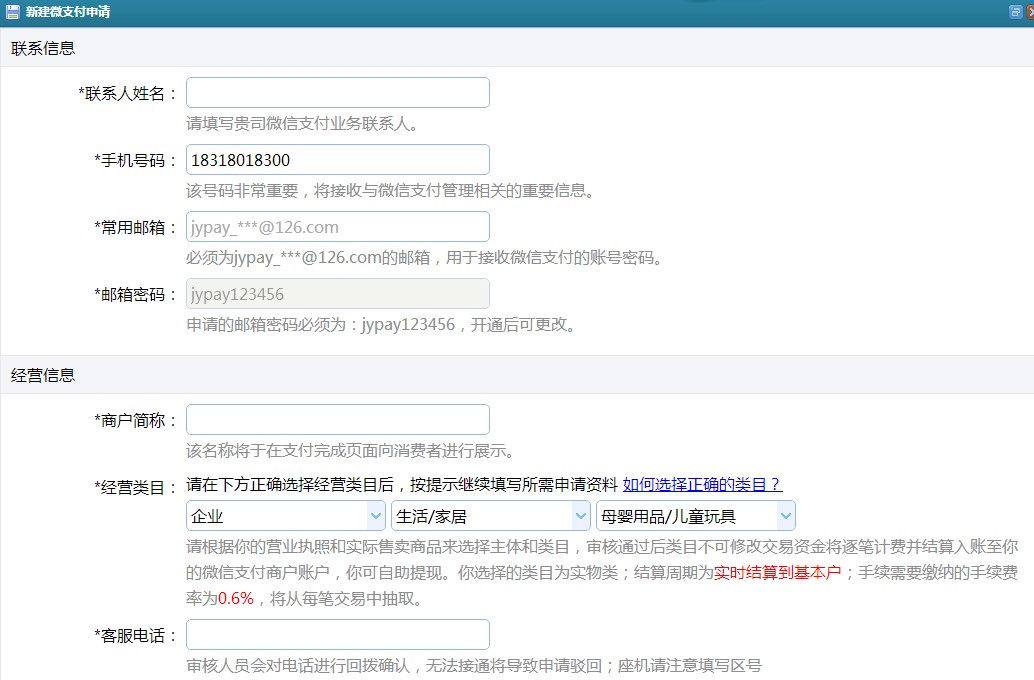
Task: Focus the 商户简称 input field
Action: pyautogui.click(x=338, y=419)
